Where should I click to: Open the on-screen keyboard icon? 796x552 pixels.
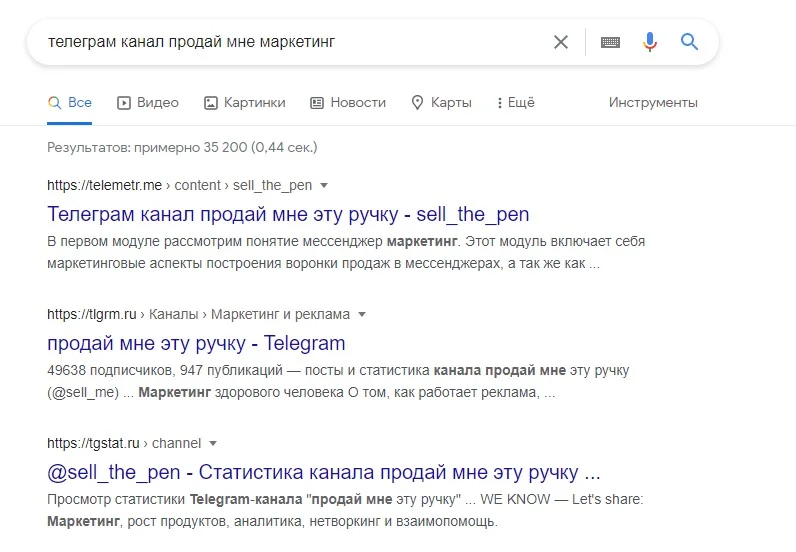click(x=610, y=42)
